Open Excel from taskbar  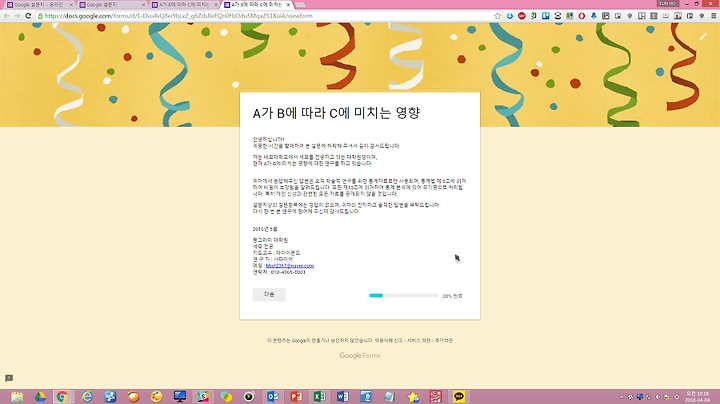[x=320, y=396]
